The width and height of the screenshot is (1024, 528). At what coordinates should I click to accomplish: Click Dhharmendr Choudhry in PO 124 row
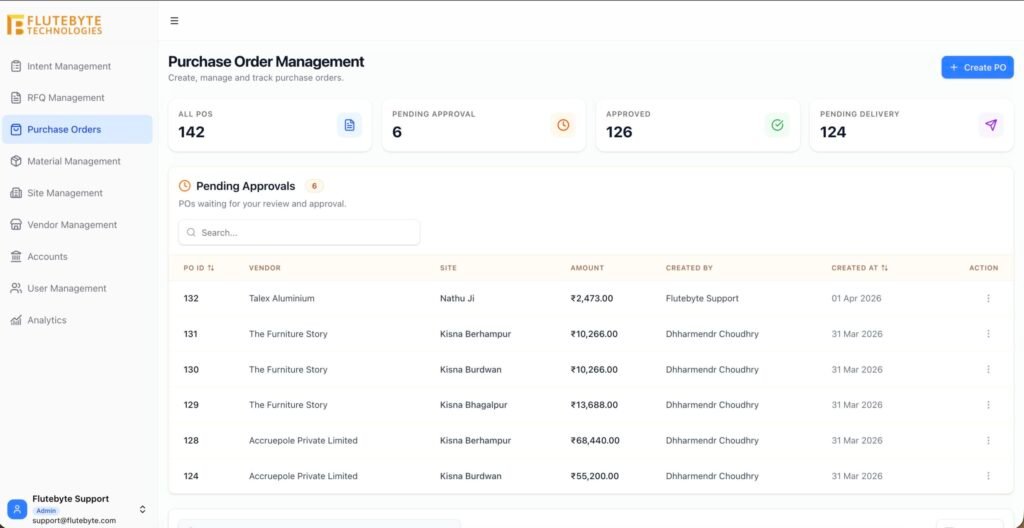coord(712,476)
